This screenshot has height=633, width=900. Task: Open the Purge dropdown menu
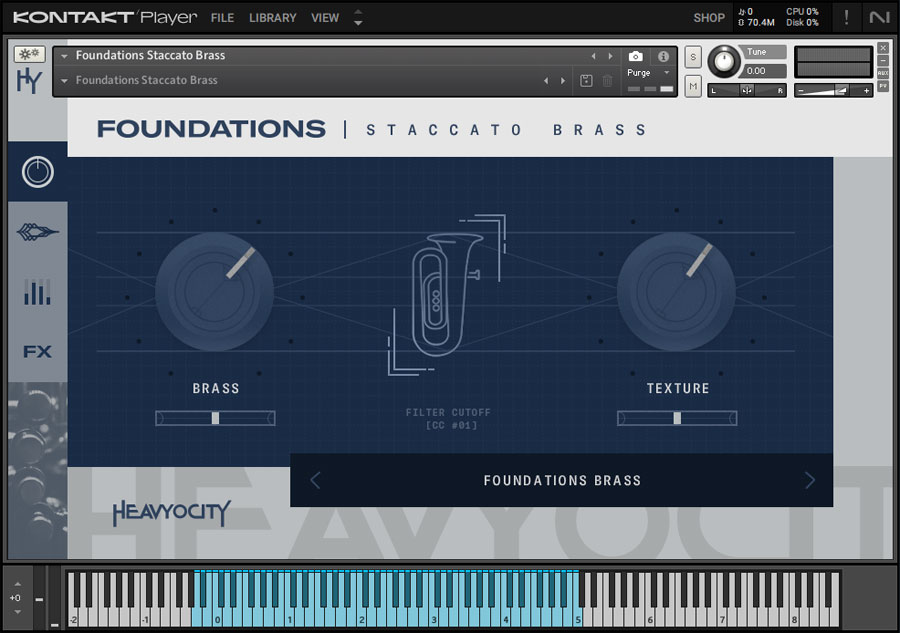point(649,73)
